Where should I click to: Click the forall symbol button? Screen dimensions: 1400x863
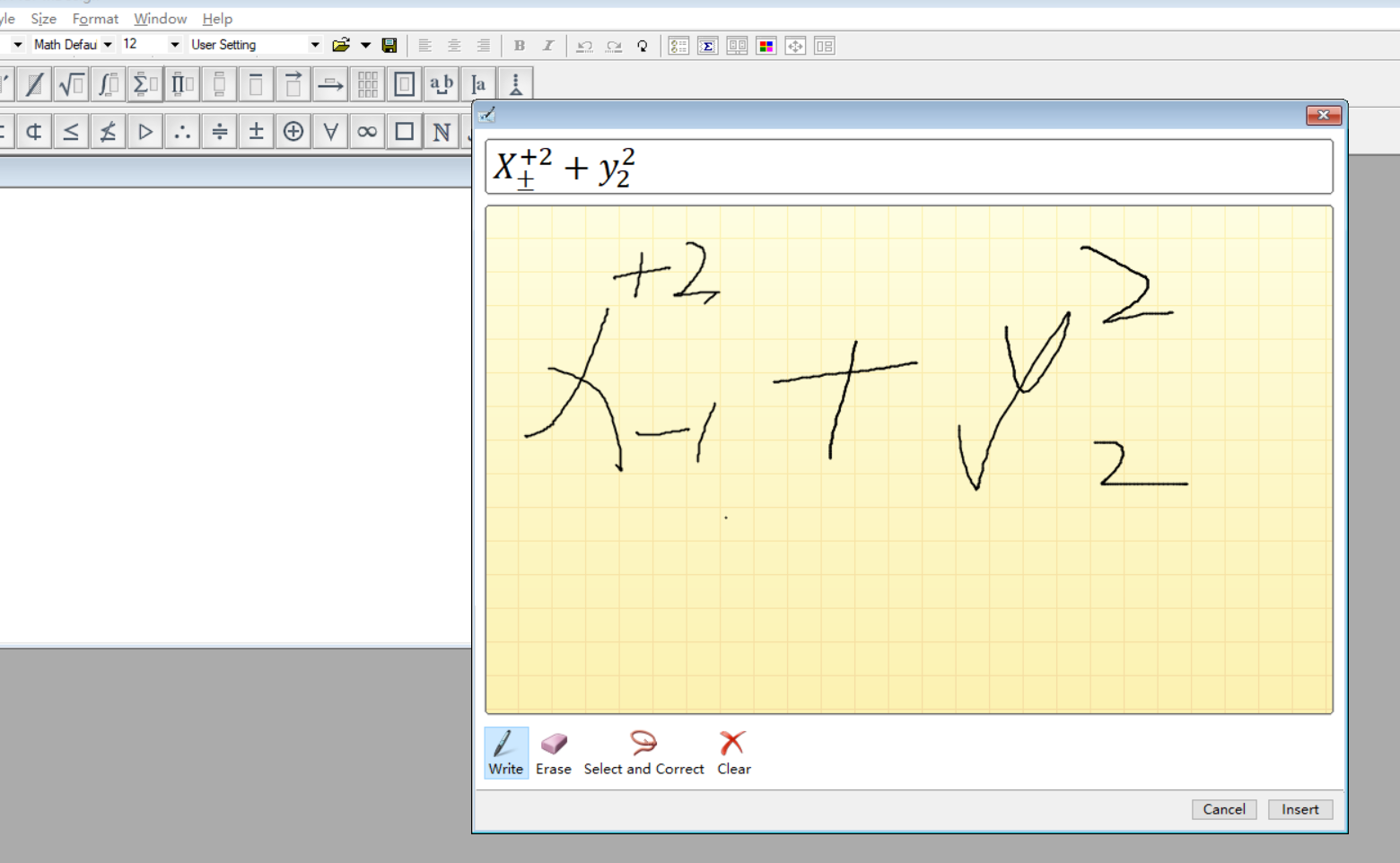coord(330,131)
